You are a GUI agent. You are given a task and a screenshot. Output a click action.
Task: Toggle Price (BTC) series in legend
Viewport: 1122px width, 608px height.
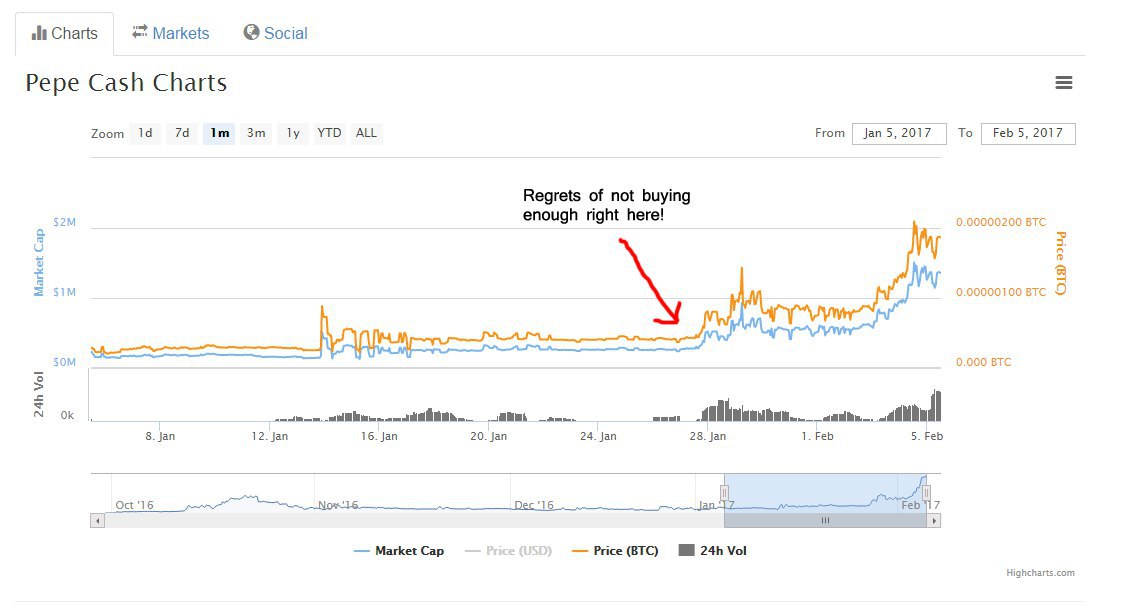point(615,551)
